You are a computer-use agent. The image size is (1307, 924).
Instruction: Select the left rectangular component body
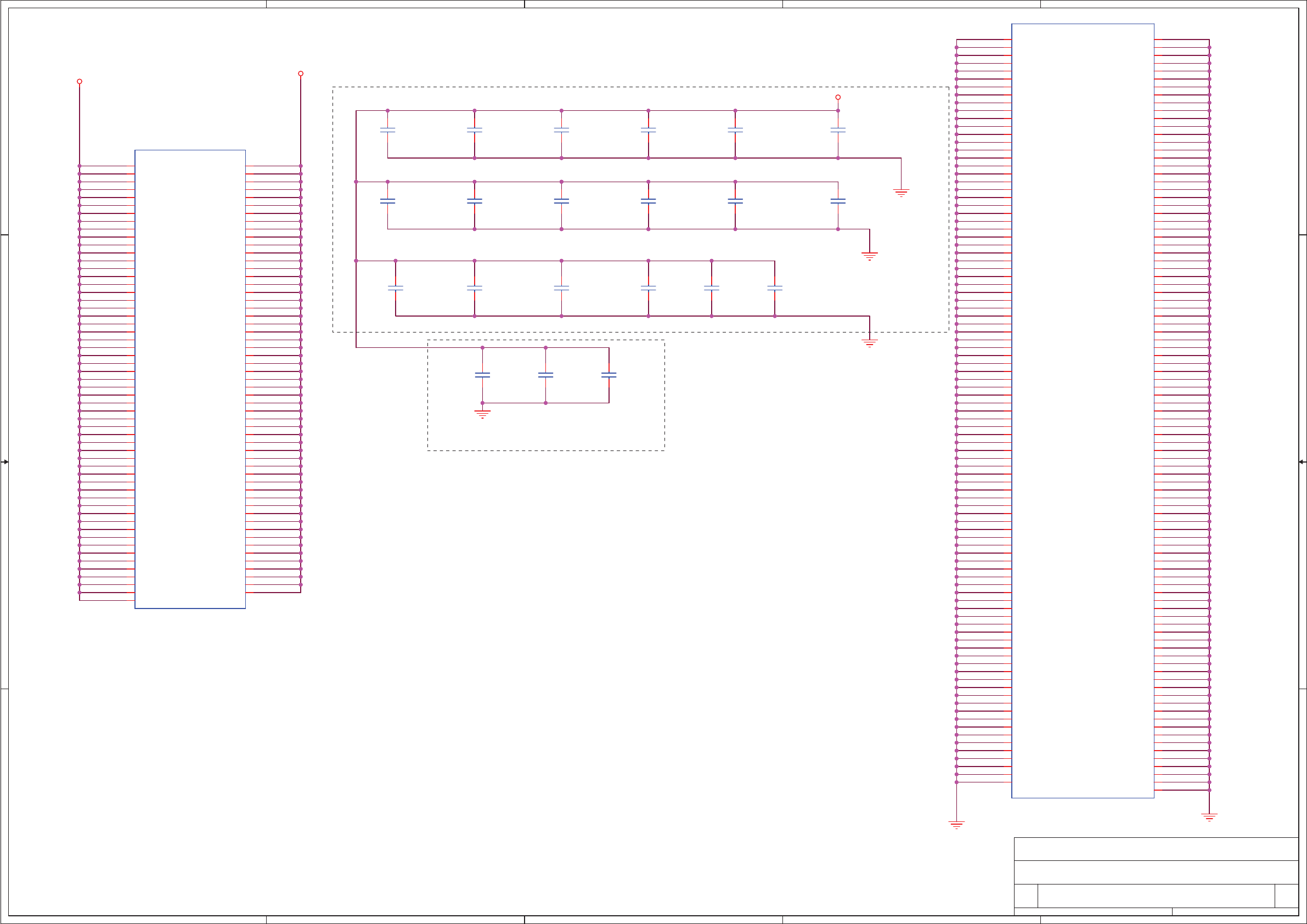pyautogui.click(x=190, y=379)
